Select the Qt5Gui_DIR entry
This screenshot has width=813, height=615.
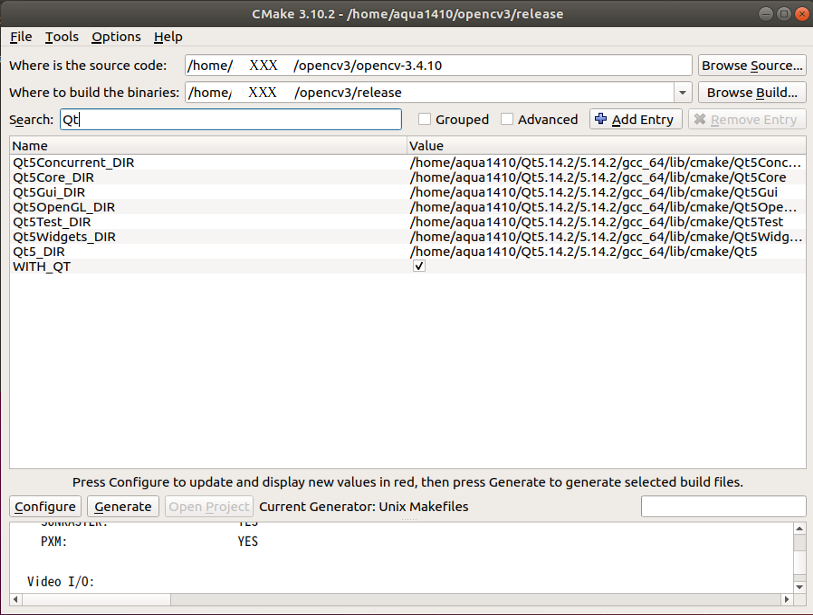[x=49, y=192]
